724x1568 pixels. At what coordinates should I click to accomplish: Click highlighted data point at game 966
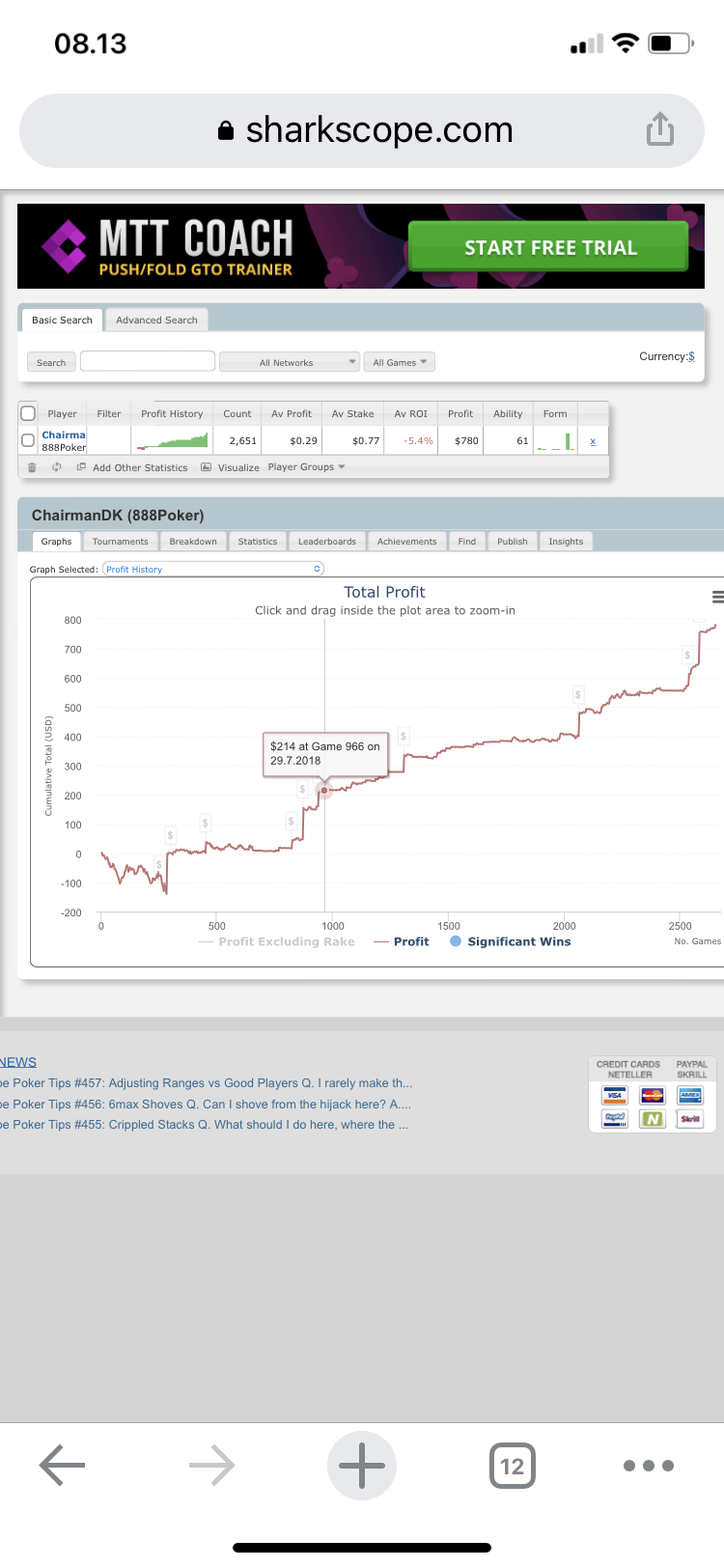pos(324,791)
